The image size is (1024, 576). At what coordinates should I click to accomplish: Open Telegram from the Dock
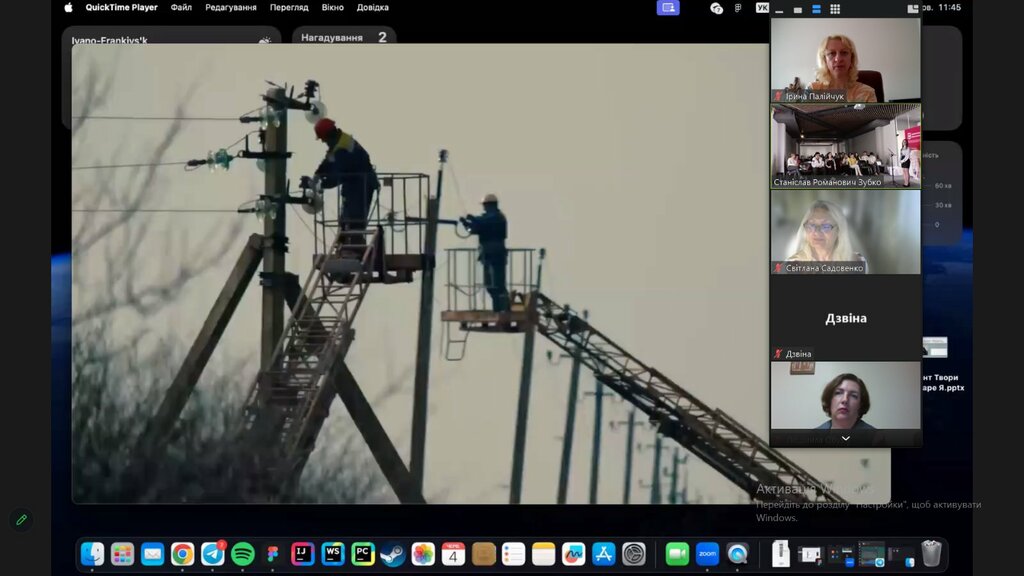click(212, 554)
